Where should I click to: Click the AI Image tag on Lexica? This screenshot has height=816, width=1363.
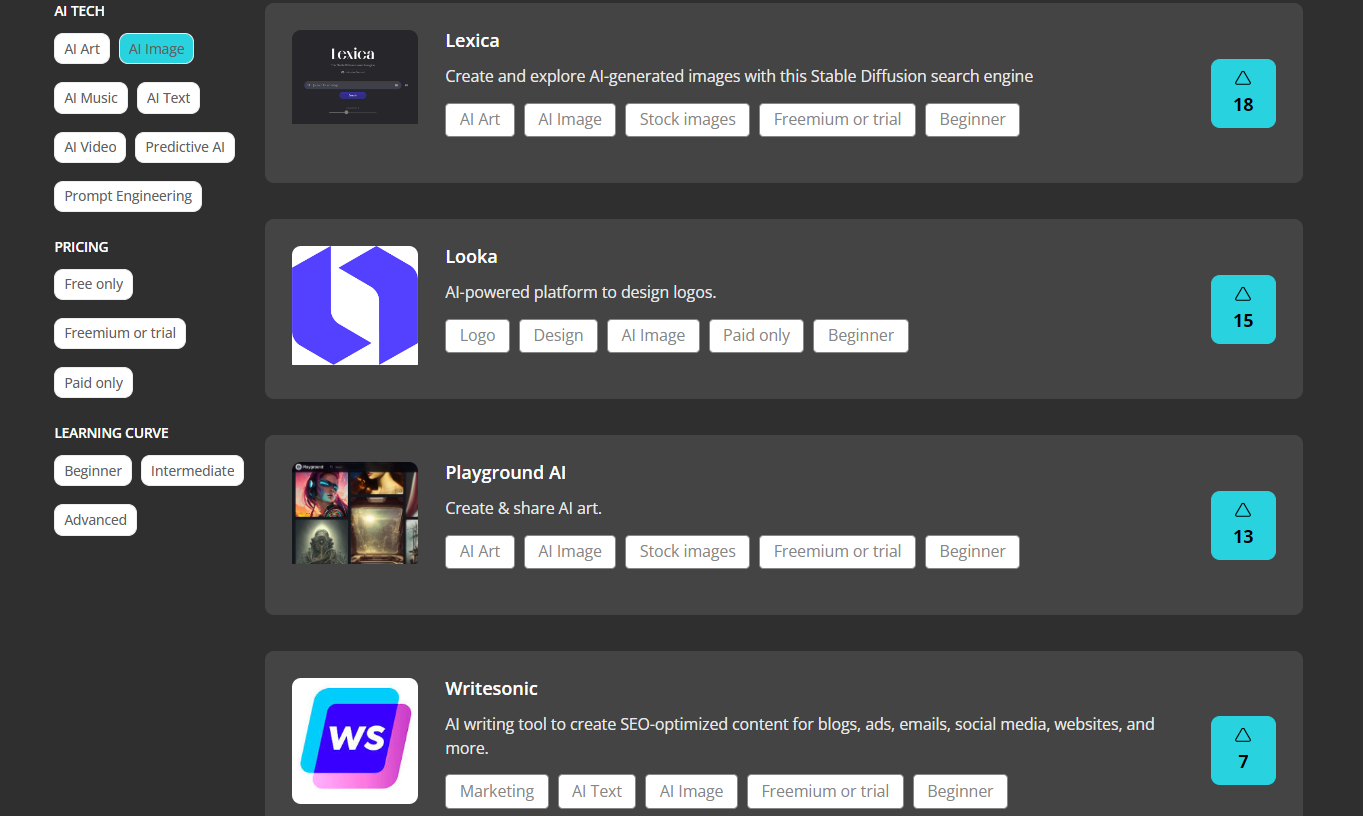[x=570, y=120]
